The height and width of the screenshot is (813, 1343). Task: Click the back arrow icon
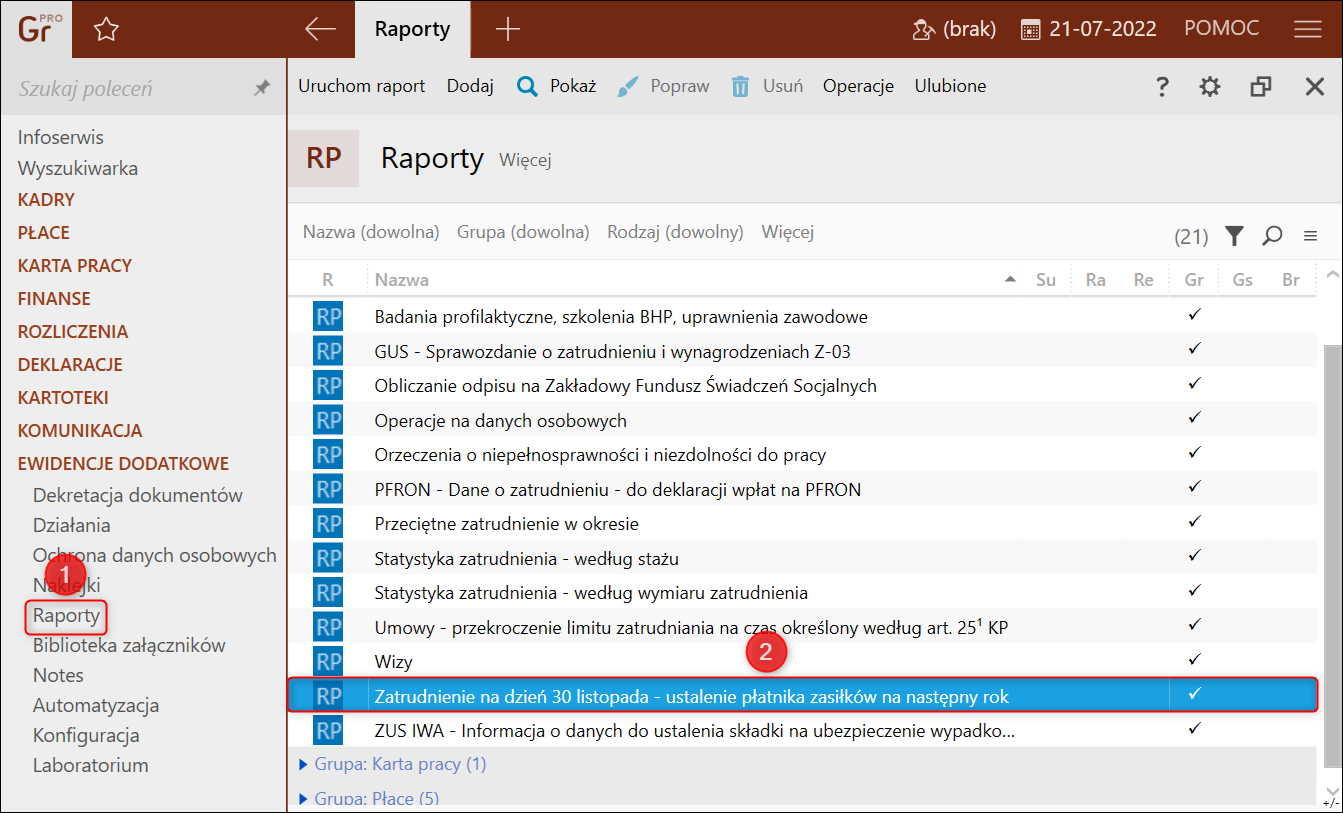coord(320,29)
